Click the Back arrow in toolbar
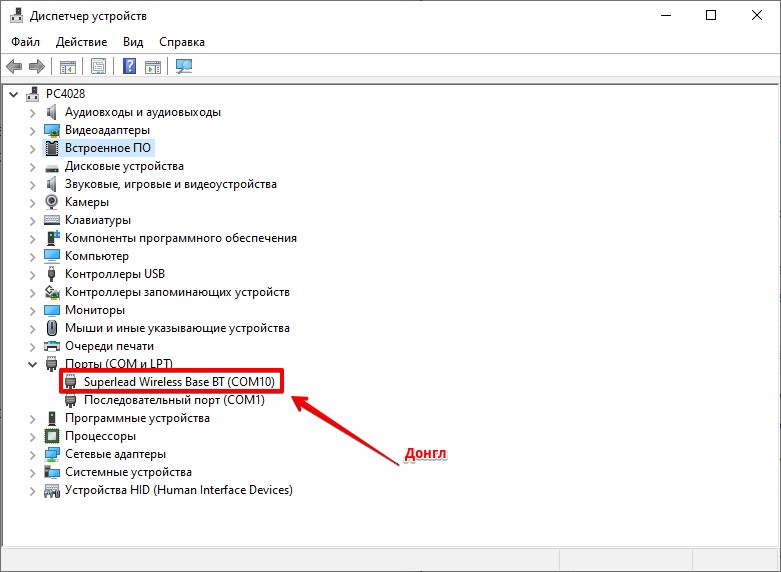 [14, 67]
